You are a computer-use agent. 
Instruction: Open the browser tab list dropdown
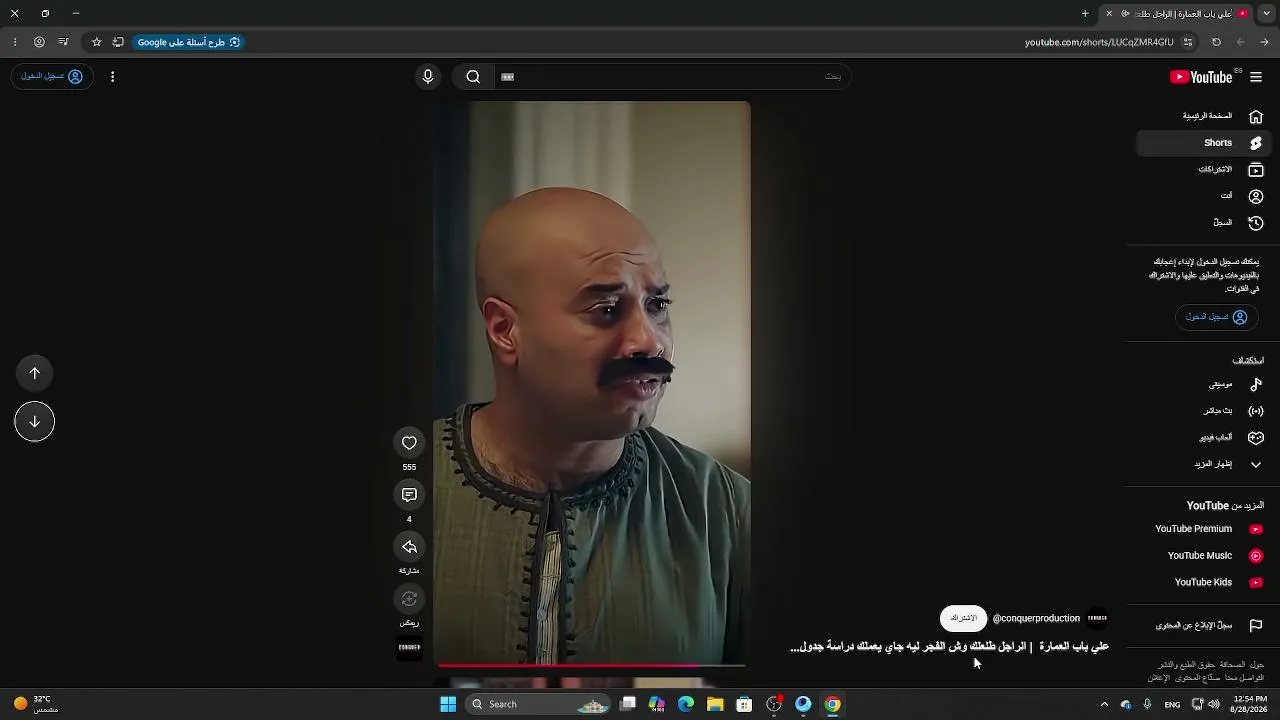[1266, 14]
